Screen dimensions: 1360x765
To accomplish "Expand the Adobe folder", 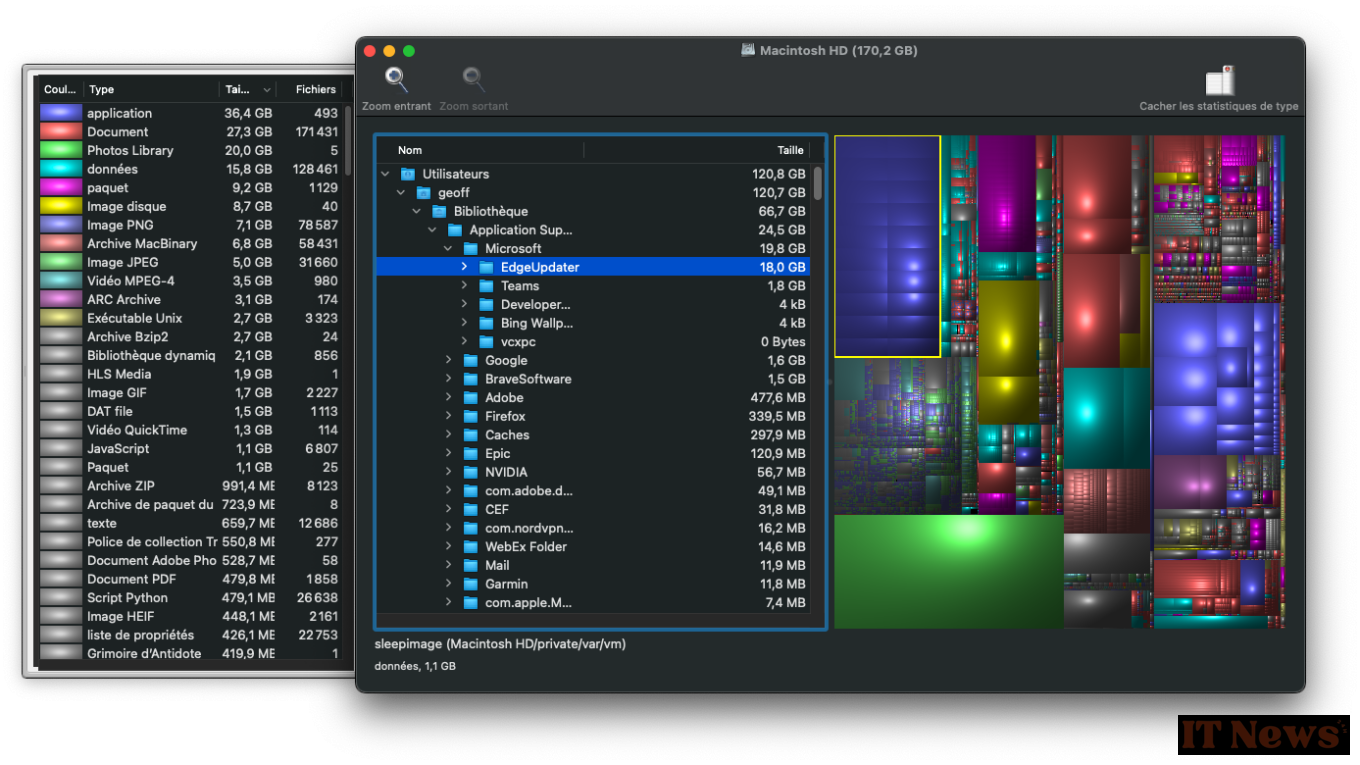I will pyautogui.click(x=449, y=398).
